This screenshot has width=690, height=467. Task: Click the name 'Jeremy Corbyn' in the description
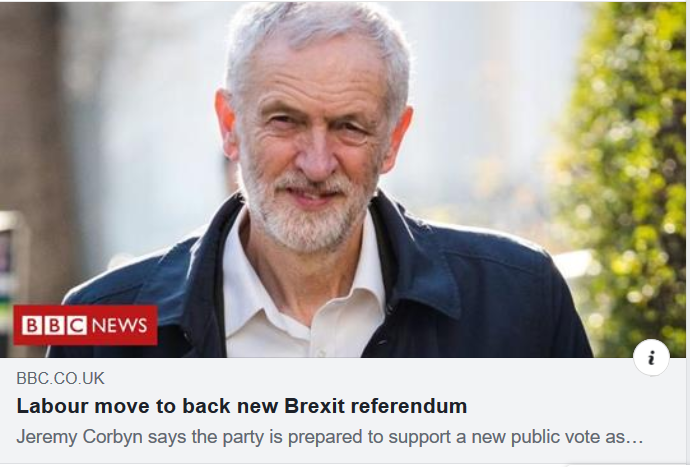click(x=80, y=437)
